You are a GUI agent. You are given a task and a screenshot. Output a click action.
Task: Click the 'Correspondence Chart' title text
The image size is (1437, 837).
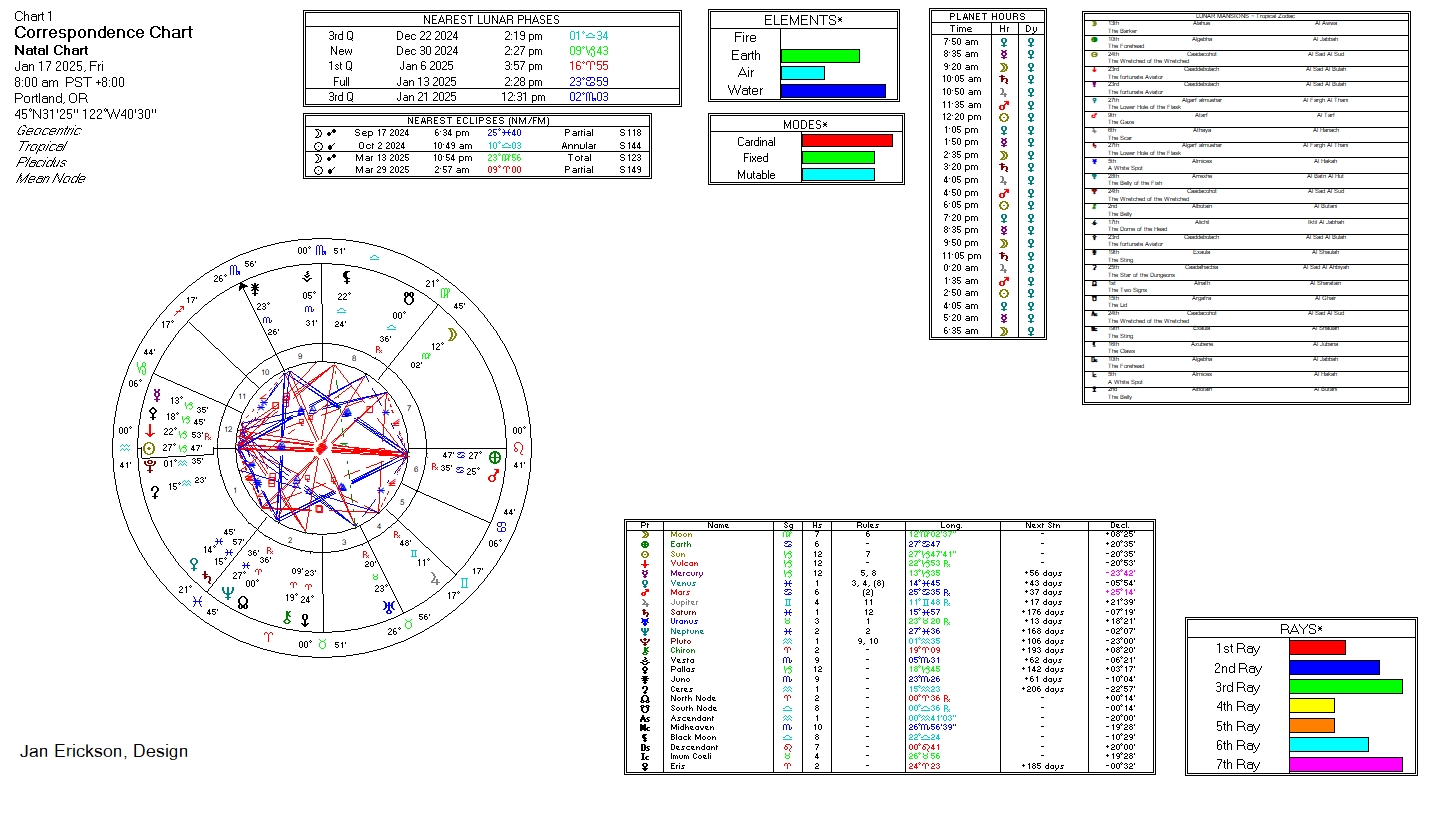coord(103,33)
